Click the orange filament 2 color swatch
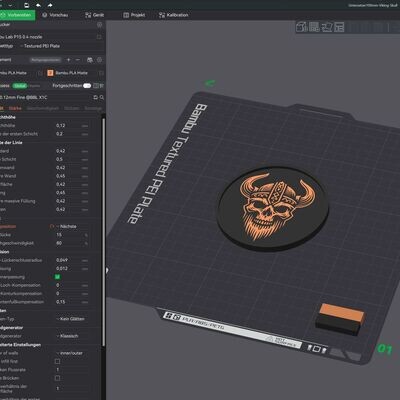400x400 pixels. pyautogui.click(x=50, y=73)
